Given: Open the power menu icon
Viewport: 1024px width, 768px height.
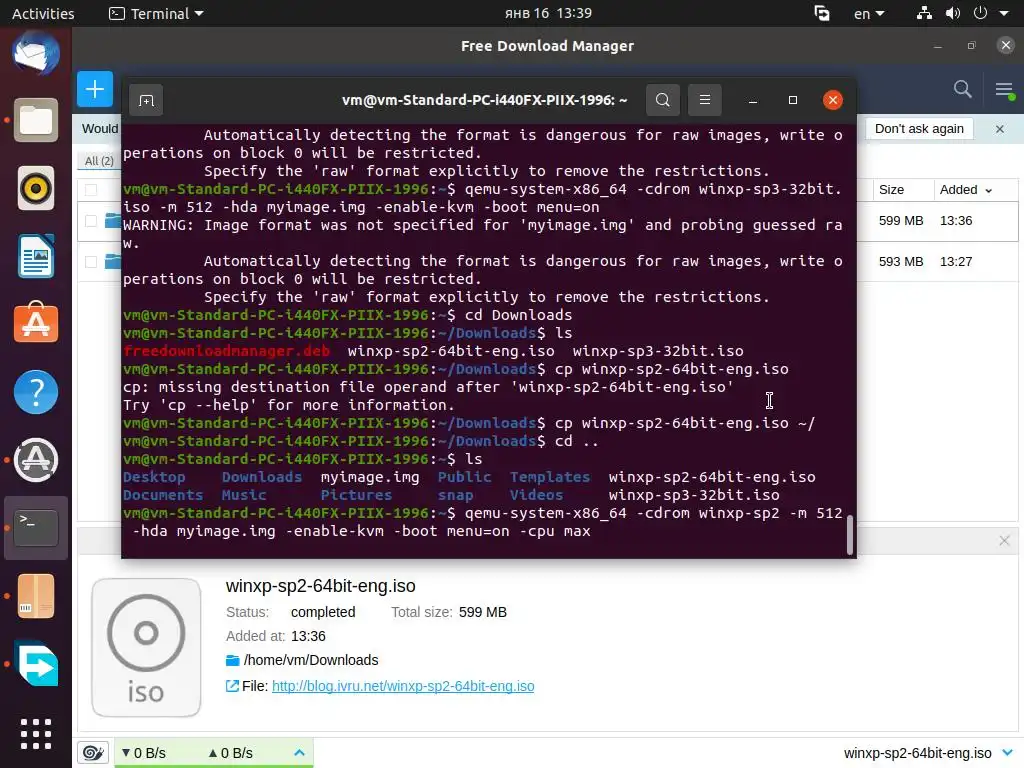Looking at the screenshot, I should click(980, 13).
